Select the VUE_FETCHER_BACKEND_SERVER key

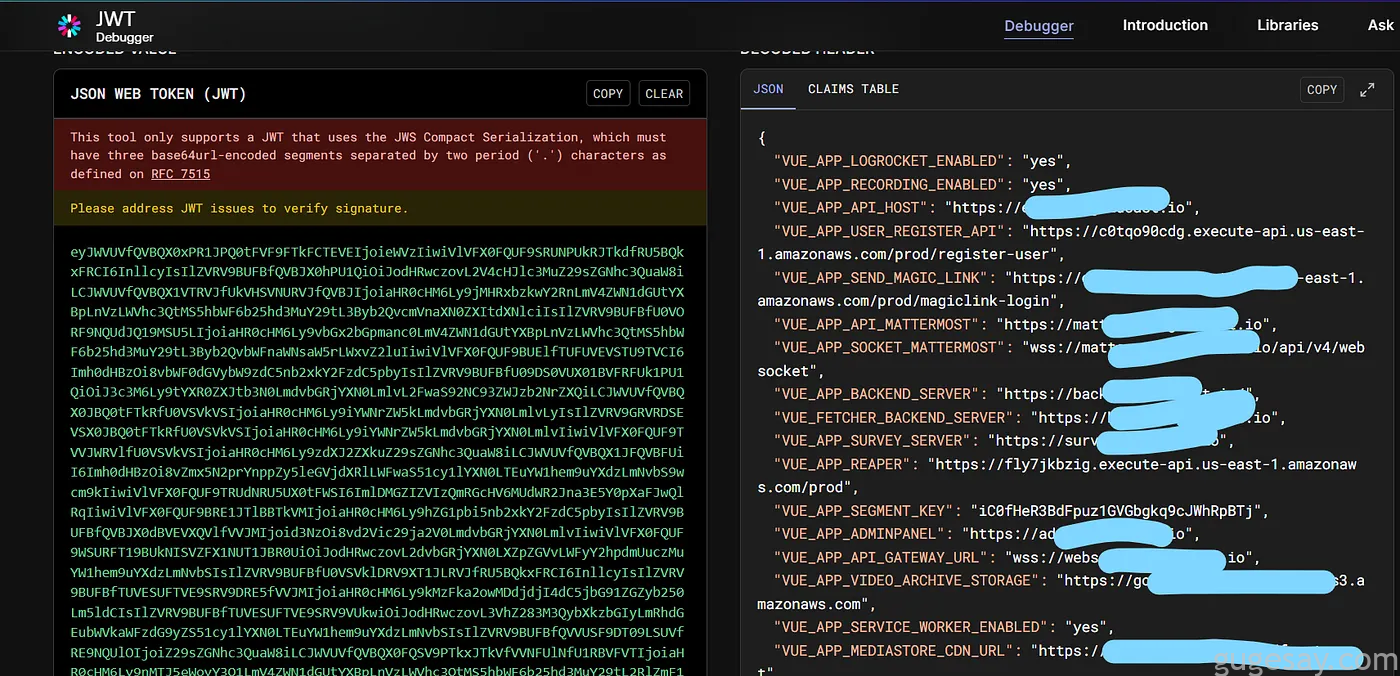coord(893,417)
